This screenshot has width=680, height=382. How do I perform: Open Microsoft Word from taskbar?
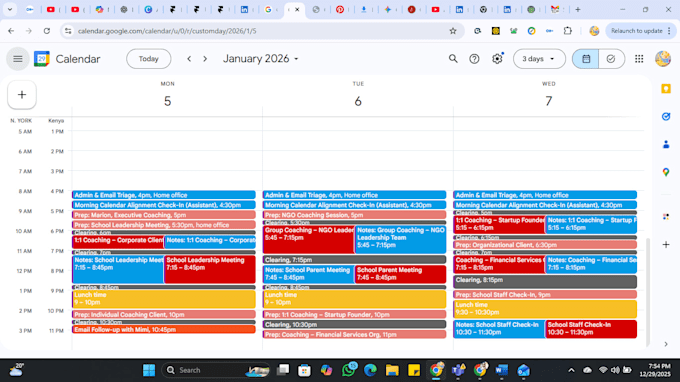501,370
